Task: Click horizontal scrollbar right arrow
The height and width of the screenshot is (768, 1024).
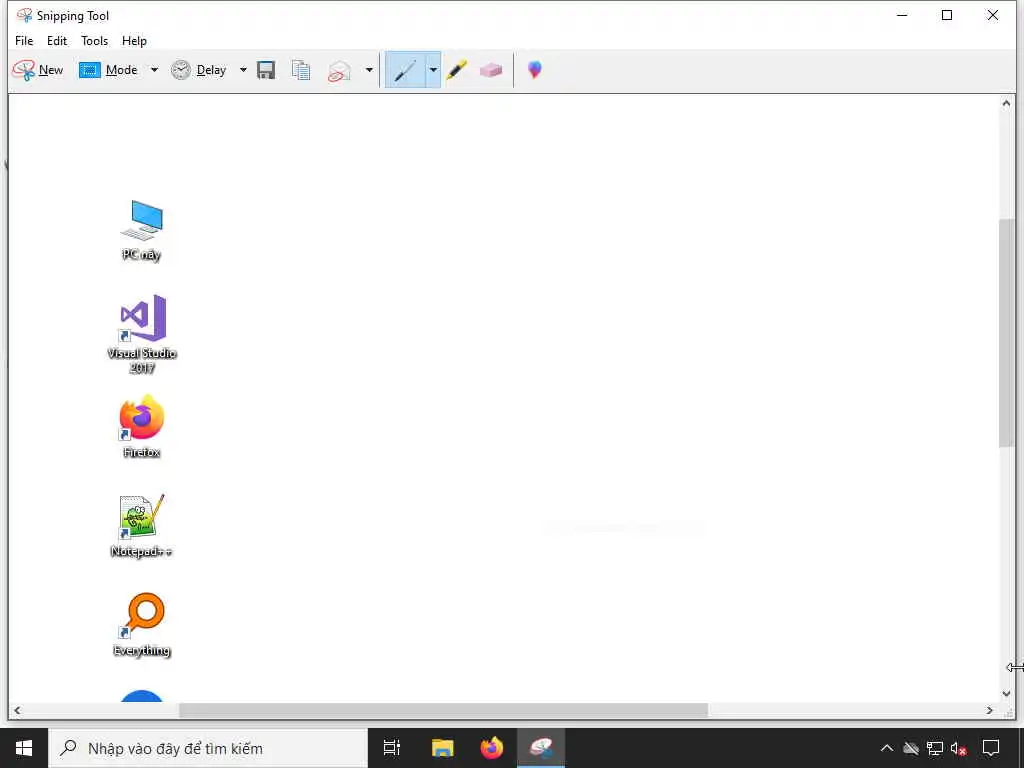Action: pos(990,710)
